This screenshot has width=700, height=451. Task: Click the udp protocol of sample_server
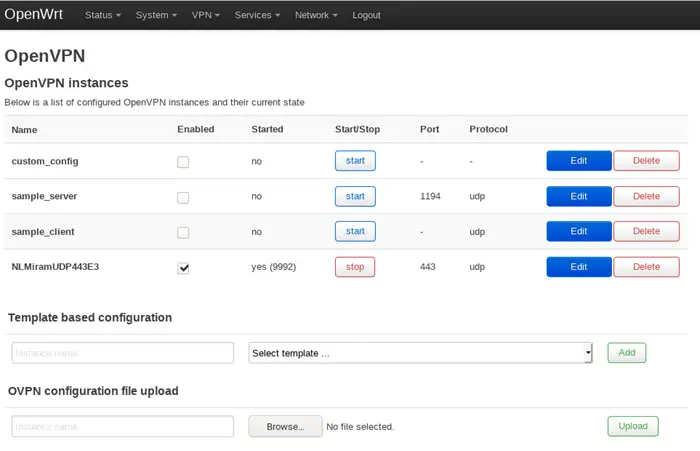477,196
